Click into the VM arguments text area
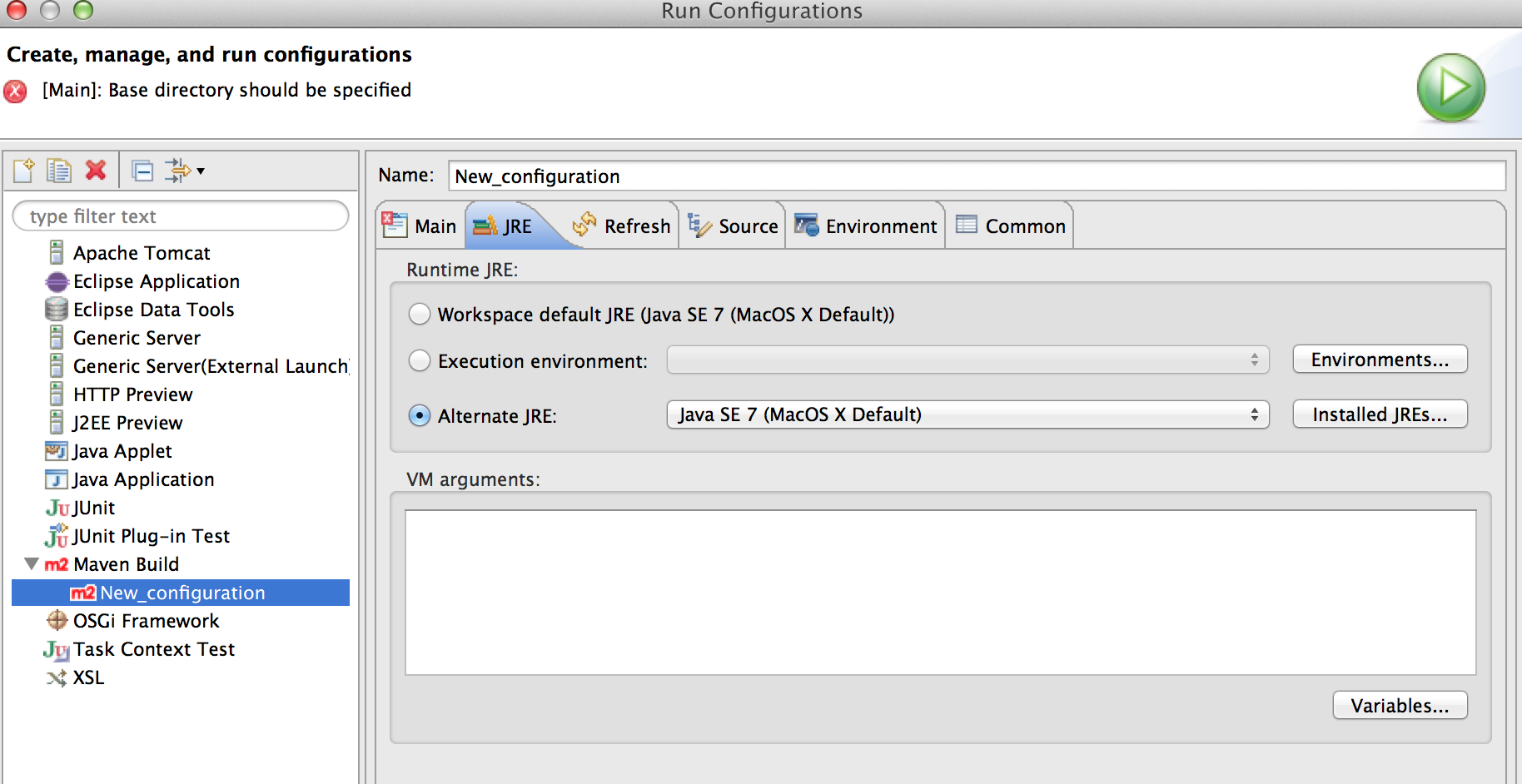1522x784 pixels. tap(940, 592)
